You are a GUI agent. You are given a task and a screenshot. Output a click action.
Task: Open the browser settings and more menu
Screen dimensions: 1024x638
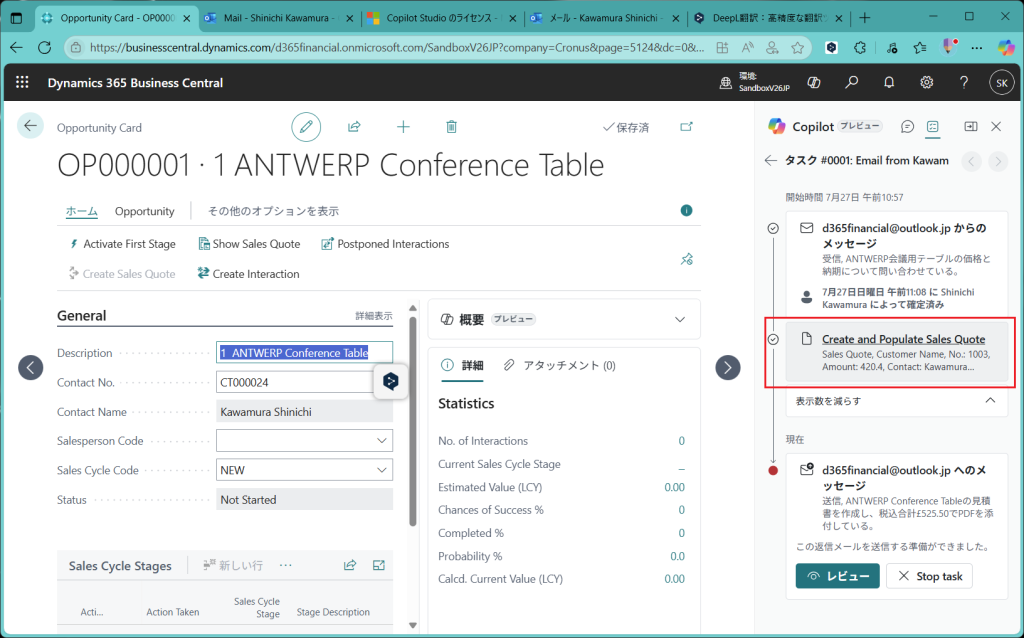pyautogui.click(x=976, y=47)
